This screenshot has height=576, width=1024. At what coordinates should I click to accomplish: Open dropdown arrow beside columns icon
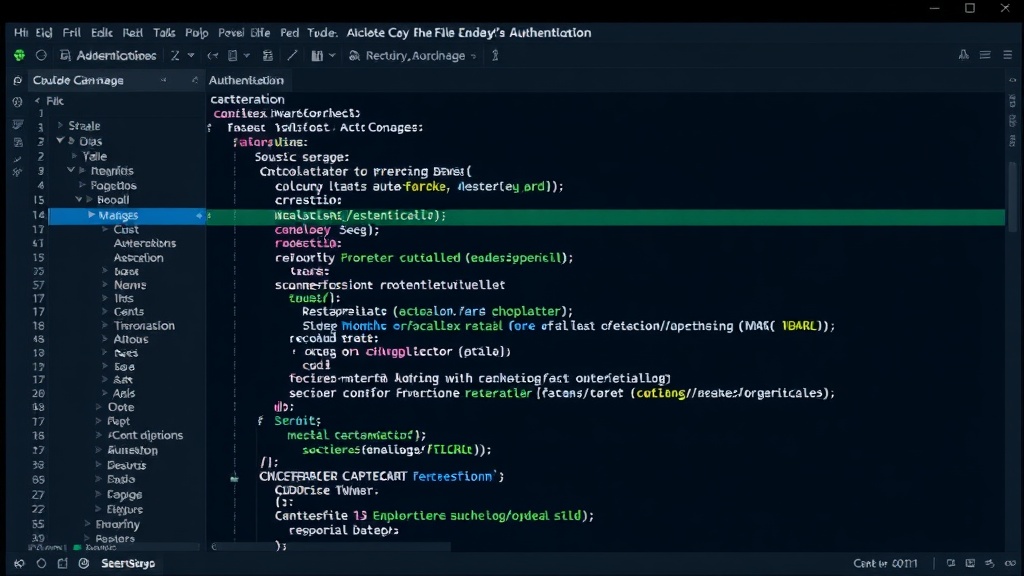pos(332,56)
